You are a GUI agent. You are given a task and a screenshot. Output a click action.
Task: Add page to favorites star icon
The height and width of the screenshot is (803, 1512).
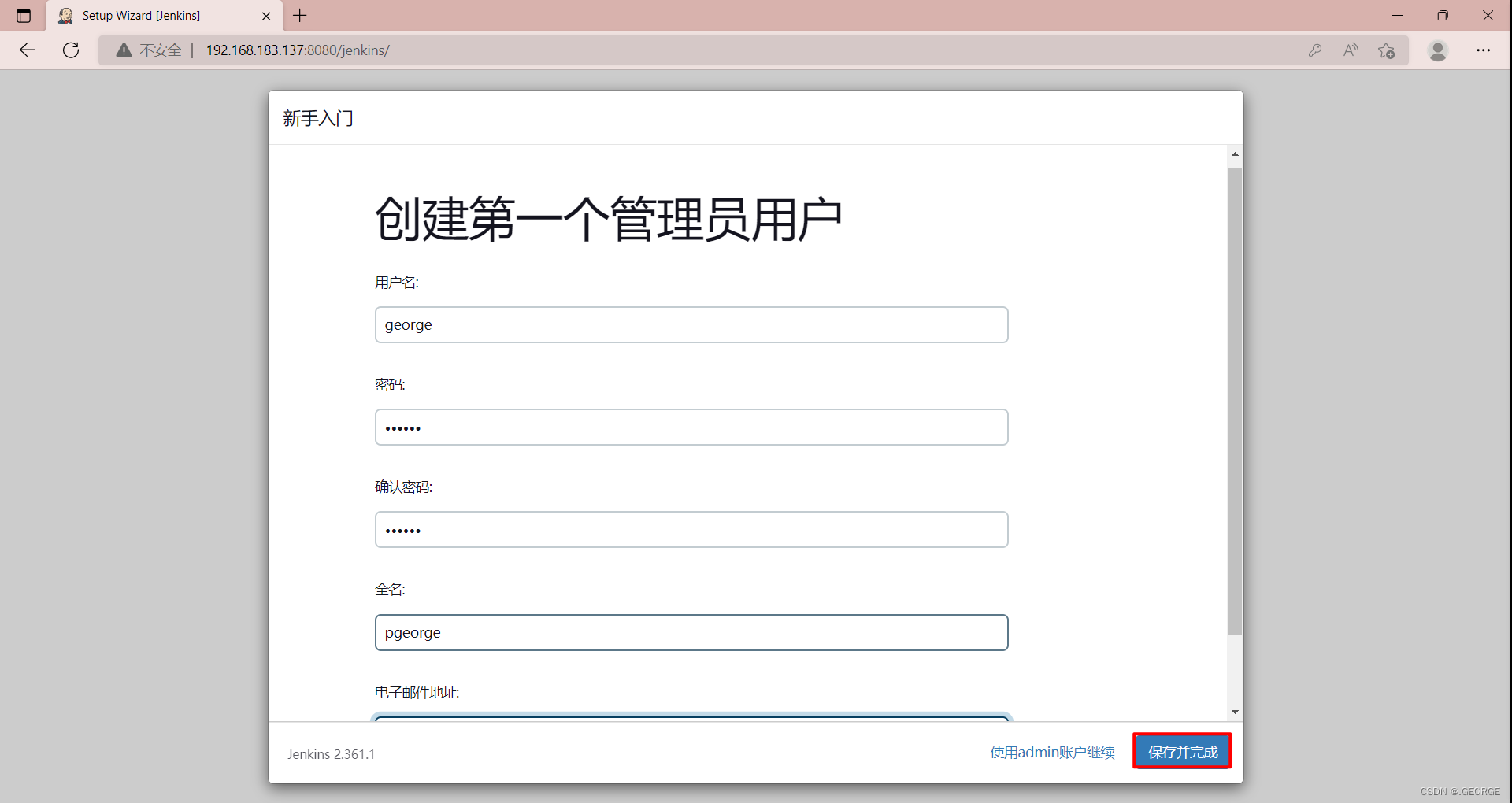[1387, 50]
